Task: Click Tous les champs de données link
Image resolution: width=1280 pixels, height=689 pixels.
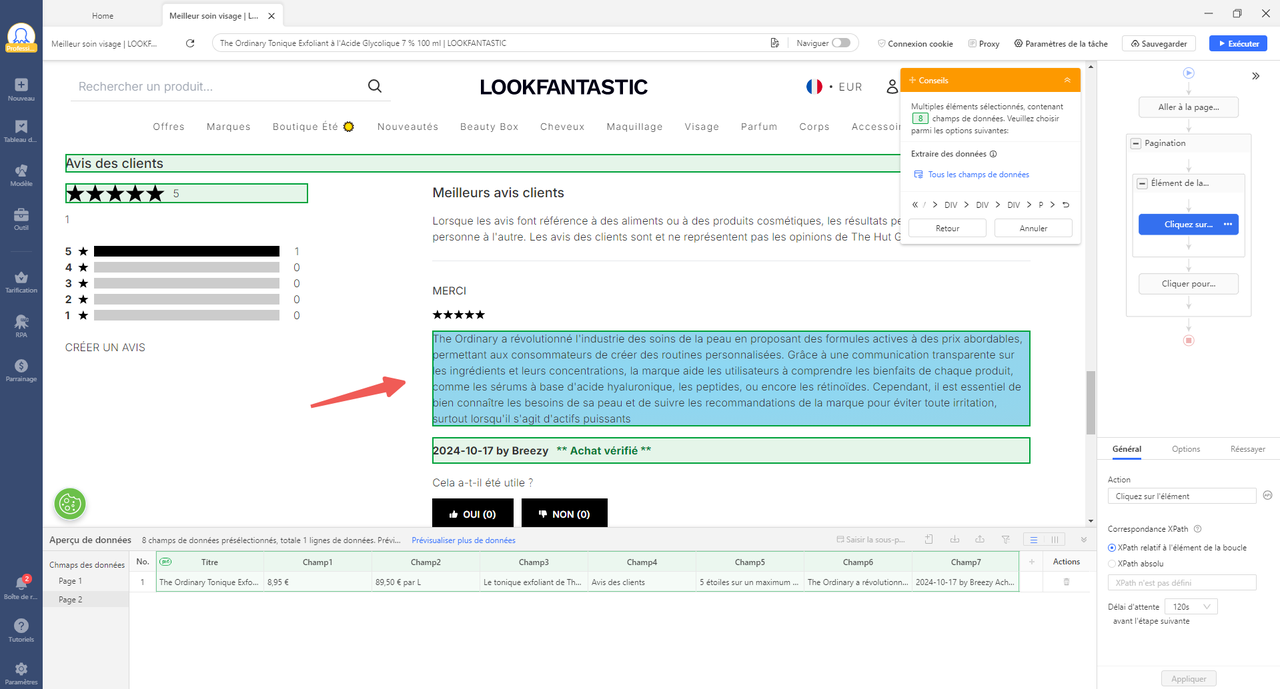Action: pos(978,175)
